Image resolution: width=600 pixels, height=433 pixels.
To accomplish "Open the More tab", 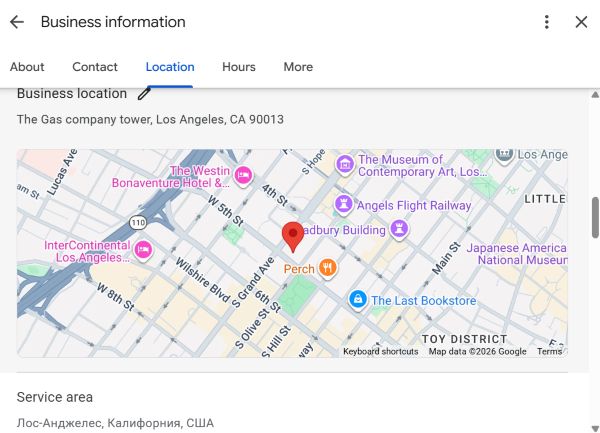I will [x=298, y=67].
